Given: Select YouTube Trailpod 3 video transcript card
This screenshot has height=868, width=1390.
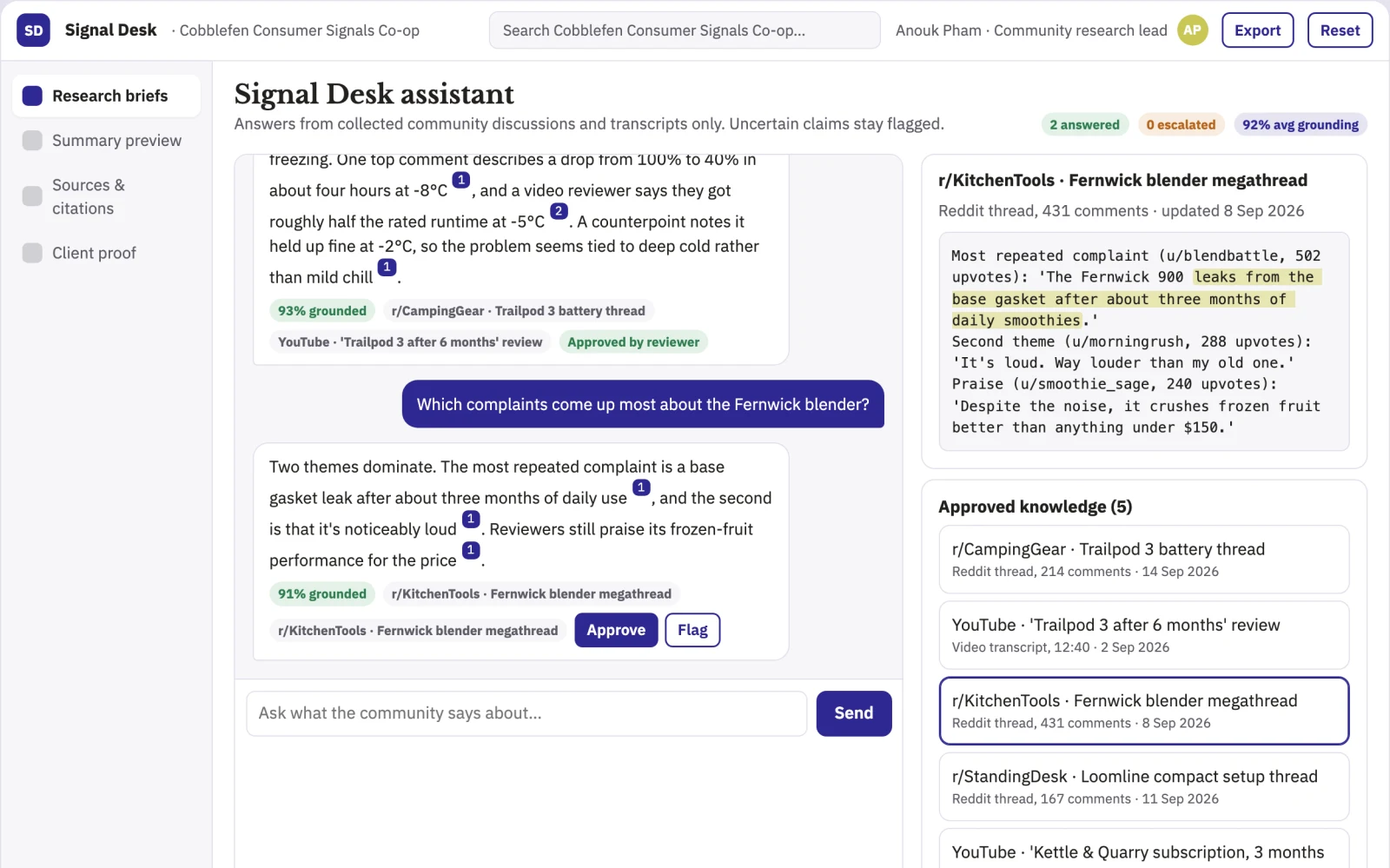Looking at the screenshot, I should (1144, 635).
